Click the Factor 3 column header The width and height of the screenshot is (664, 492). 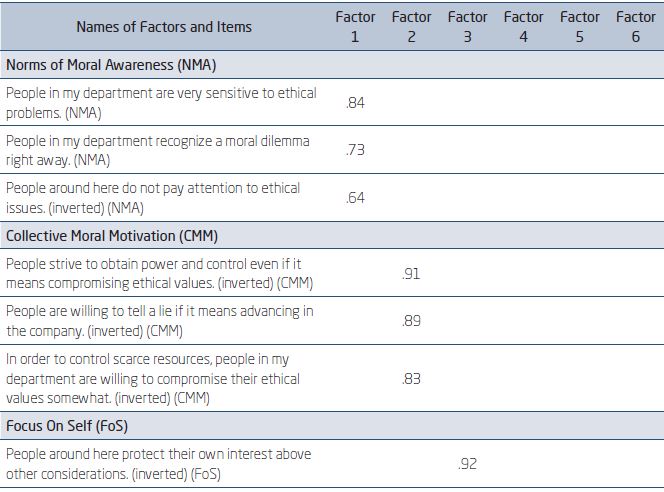[467, 27]
